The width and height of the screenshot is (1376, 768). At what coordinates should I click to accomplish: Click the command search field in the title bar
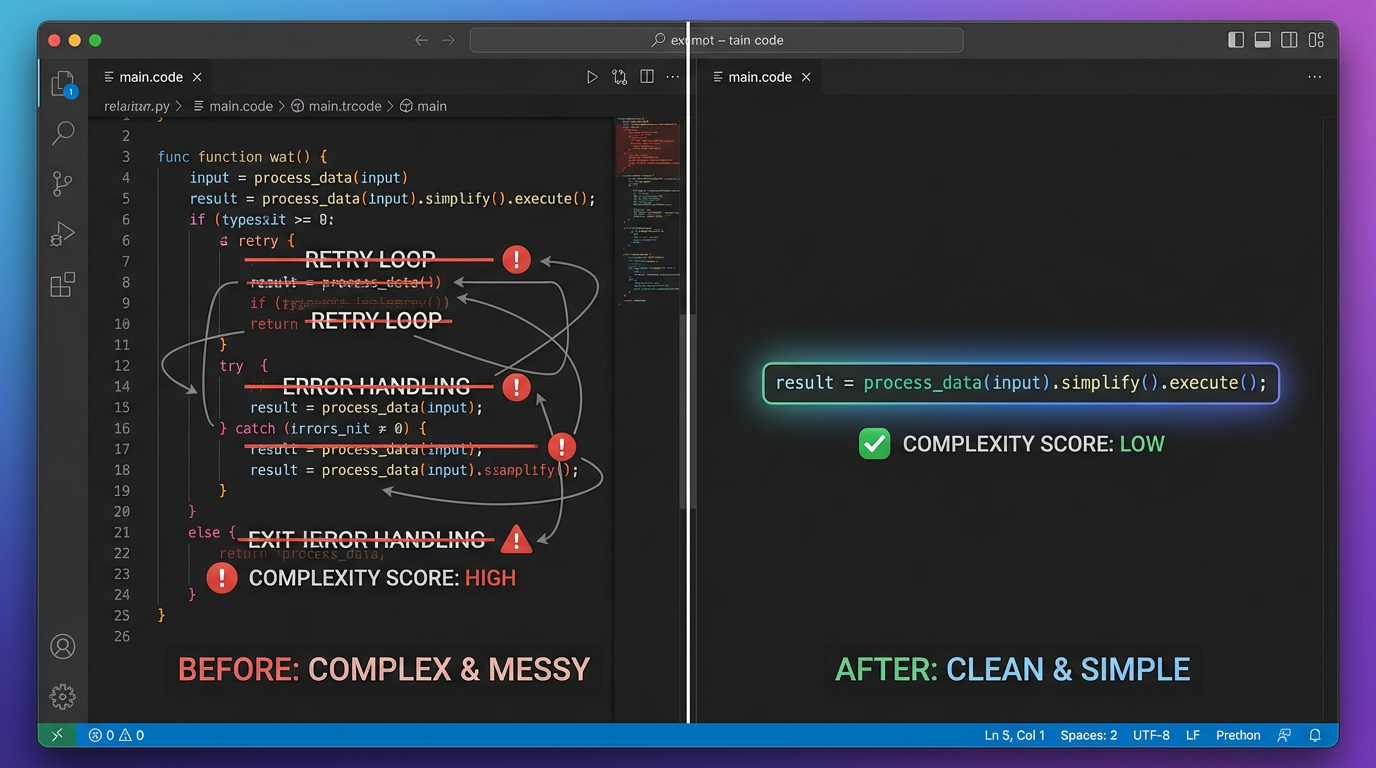point(717,40)
